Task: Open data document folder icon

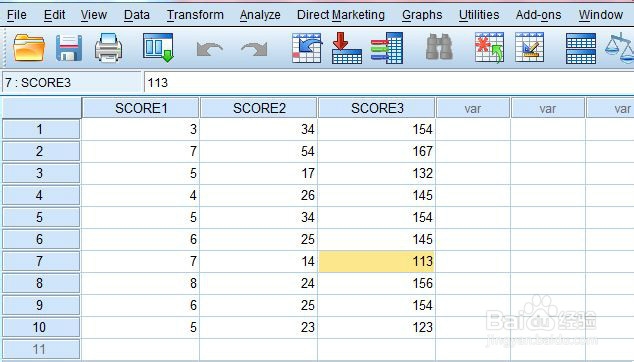Action: pos(29,48)
